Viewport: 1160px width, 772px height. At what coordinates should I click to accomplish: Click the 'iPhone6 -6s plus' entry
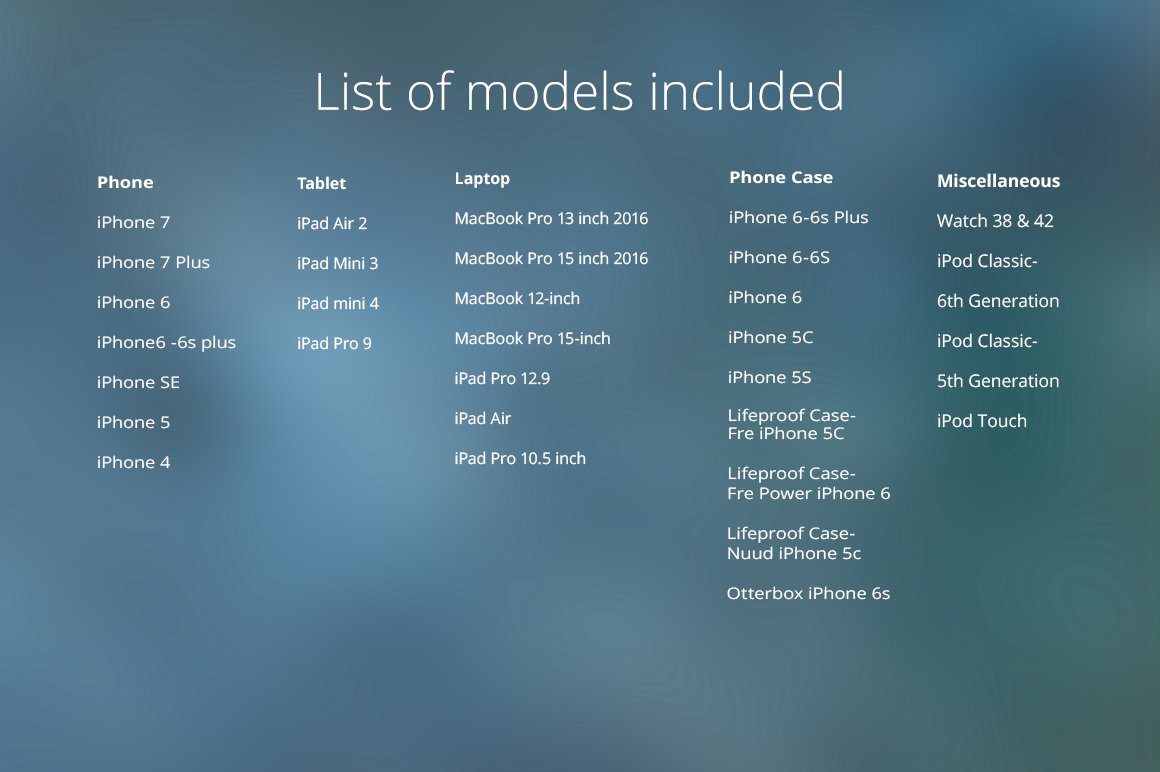coord(166,342)
